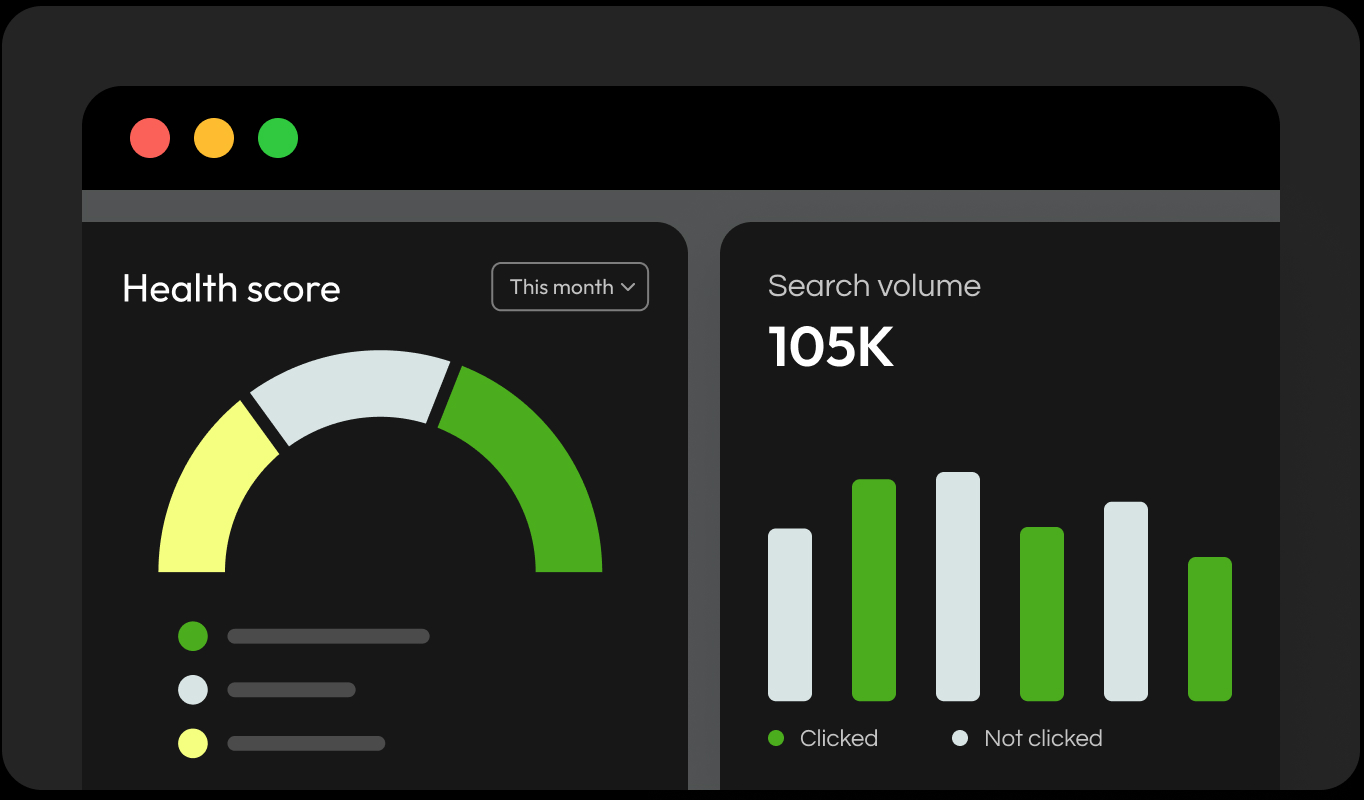Click the yellow legend dot below the gauge

click(x=193, y=744)
